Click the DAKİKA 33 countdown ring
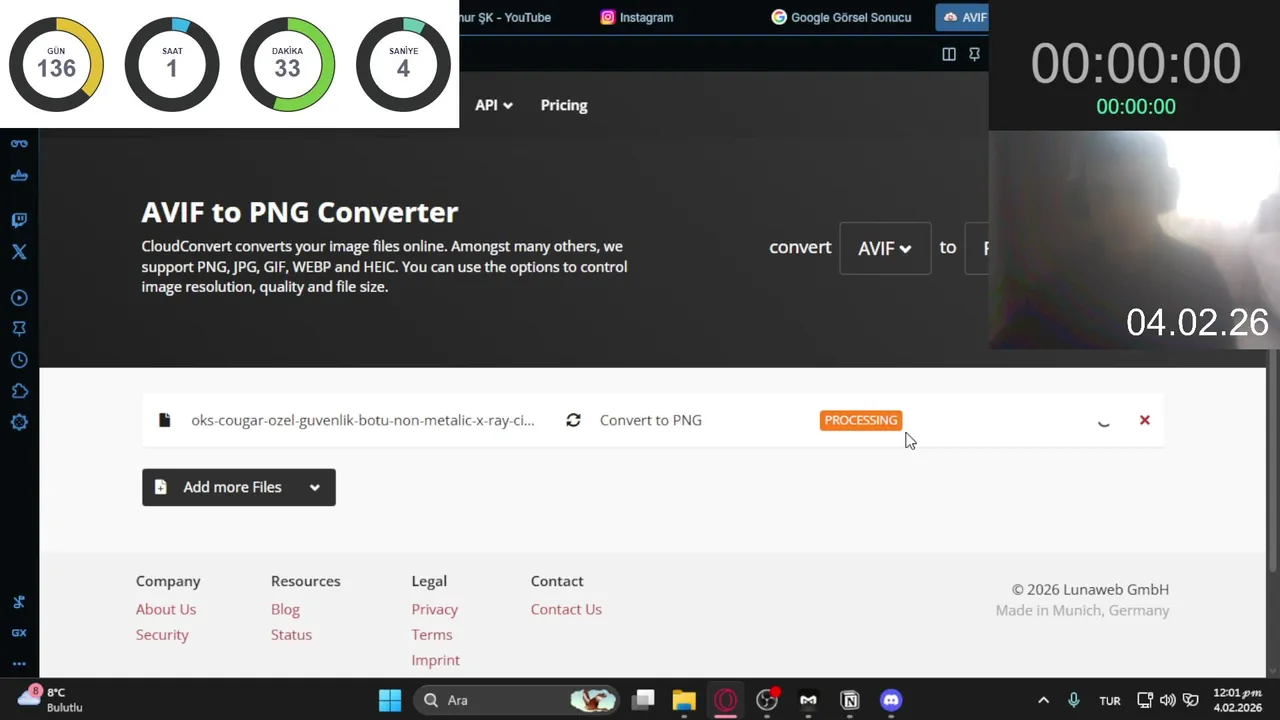Viewport: 1280px width, 720px height. click(288, 64)
